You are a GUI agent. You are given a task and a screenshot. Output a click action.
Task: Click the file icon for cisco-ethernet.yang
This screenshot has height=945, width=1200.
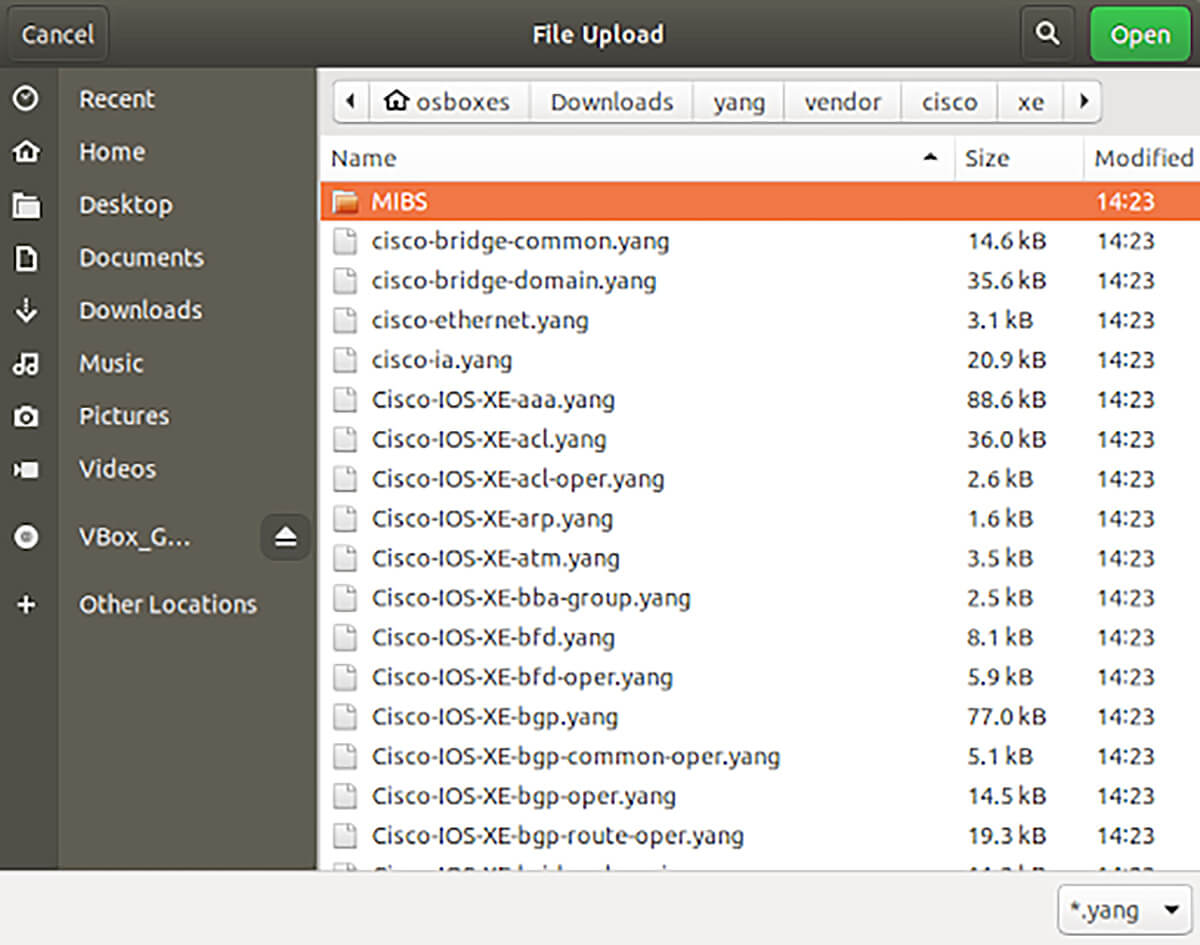pyautogui.click(x=345, y=320)
